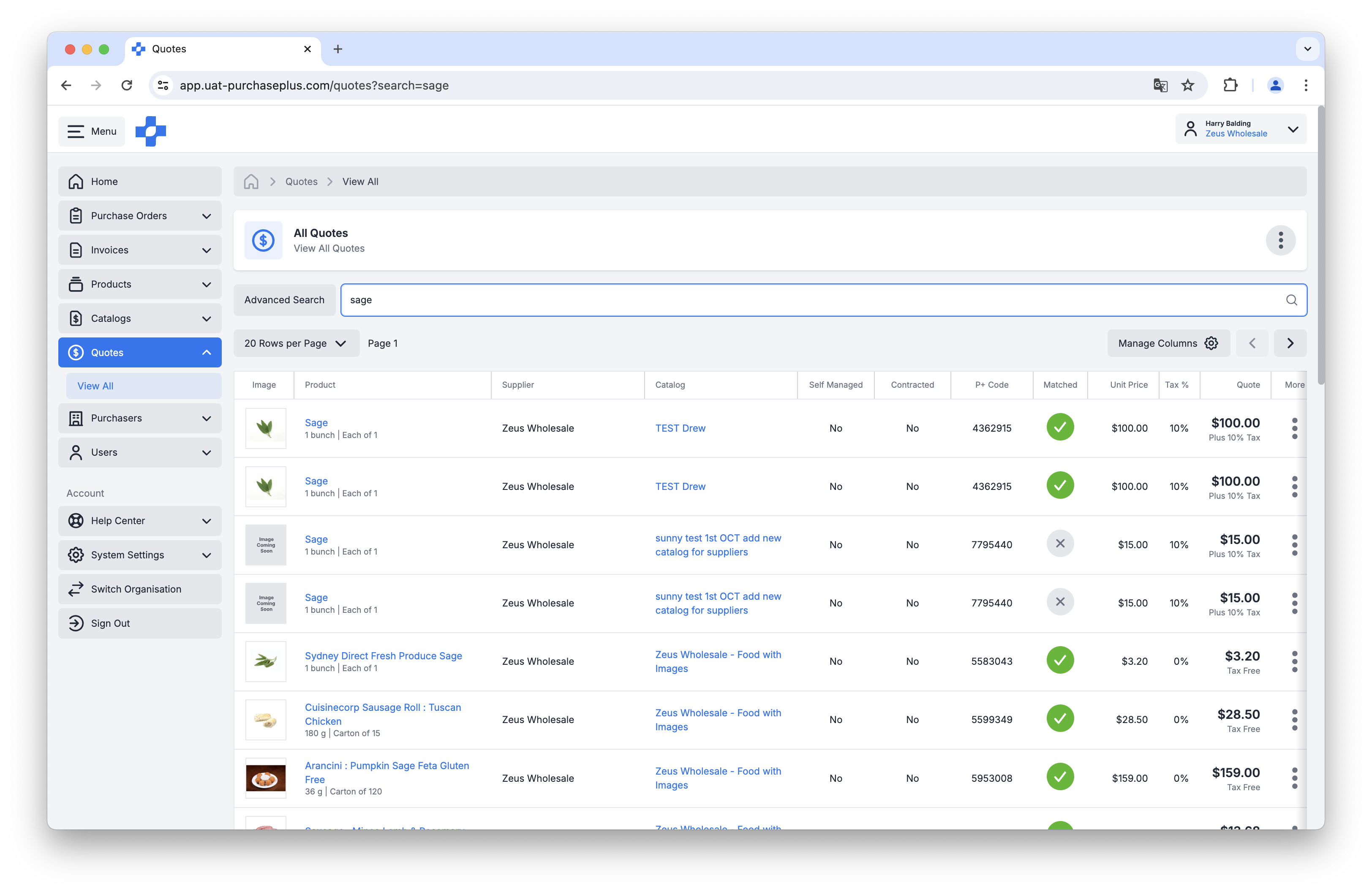
Task: Click the search magnifier icon
Action: [x=1291, y=300]
